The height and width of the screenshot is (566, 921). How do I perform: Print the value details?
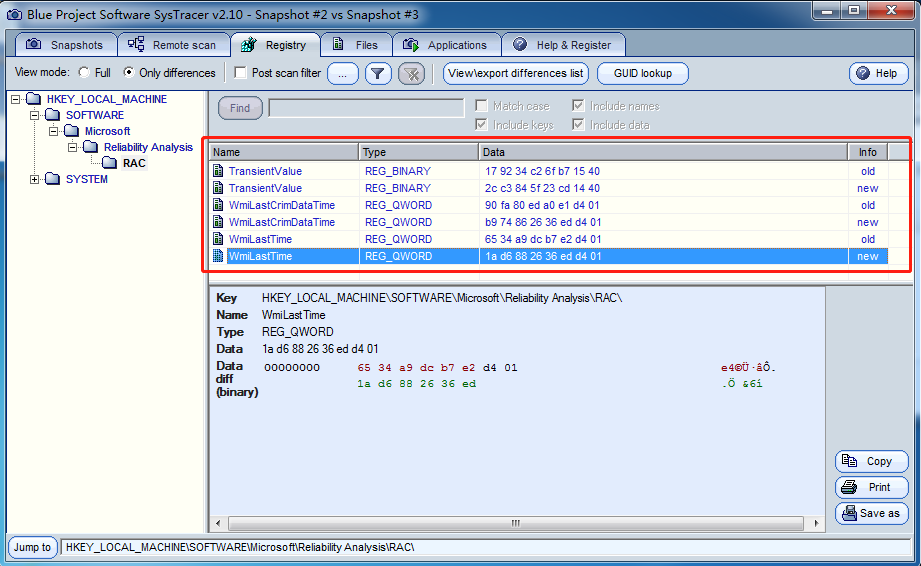(x=872, y=487)
